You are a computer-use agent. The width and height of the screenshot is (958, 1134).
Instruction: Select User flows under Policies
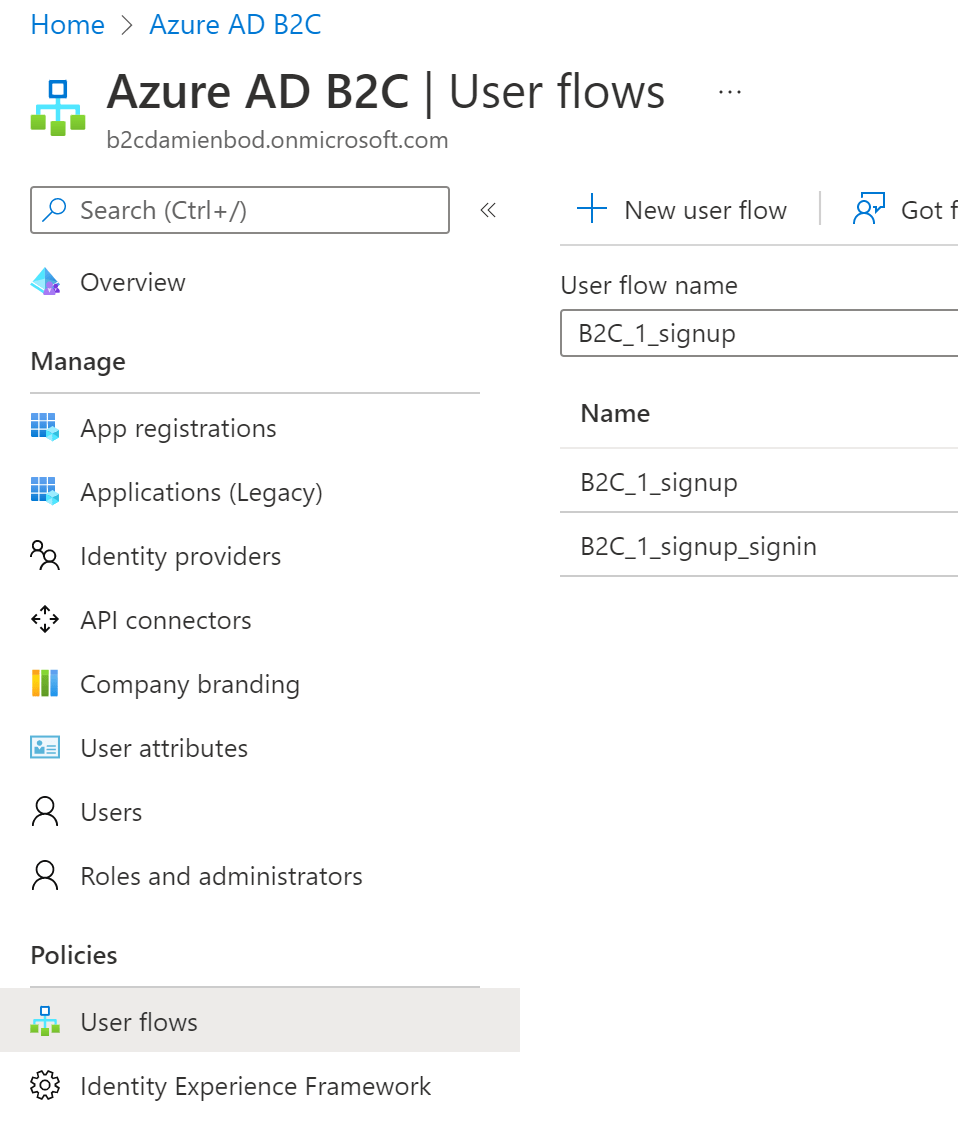139,1022
